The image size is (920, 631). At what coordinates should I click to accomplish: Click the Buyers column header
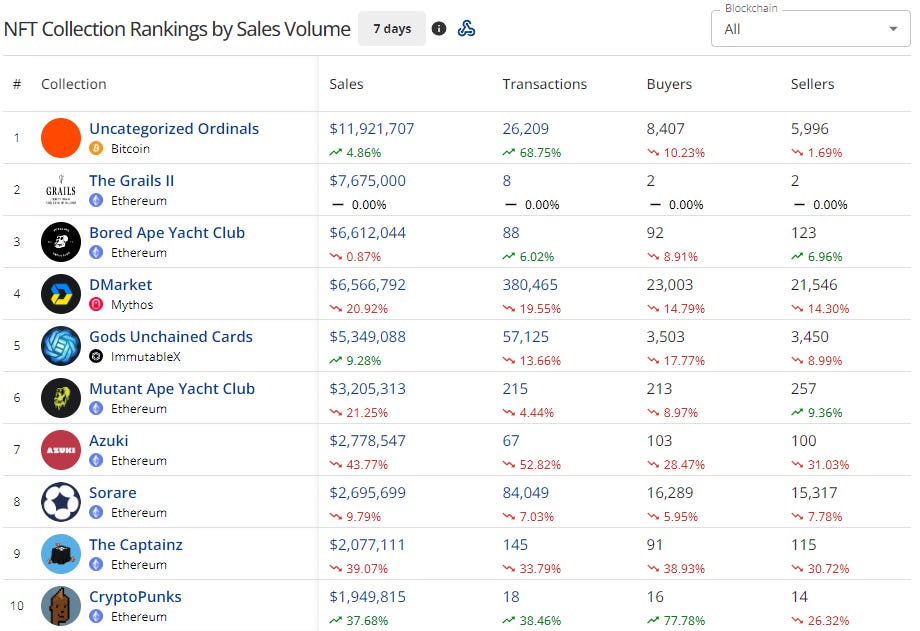click(x=669, y=84)
